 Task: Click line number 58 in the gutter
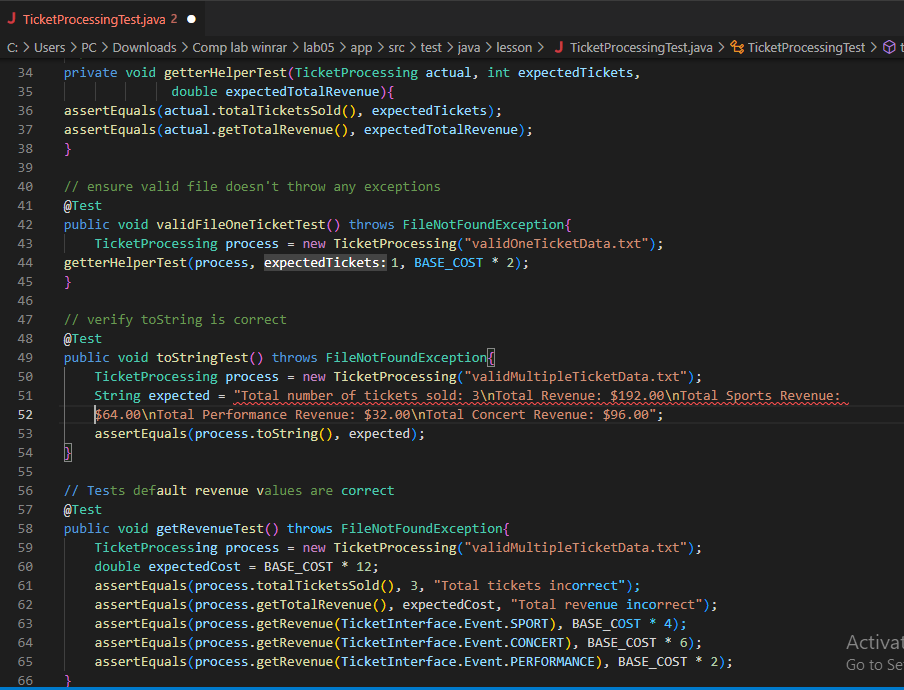(x=25, y=529)
